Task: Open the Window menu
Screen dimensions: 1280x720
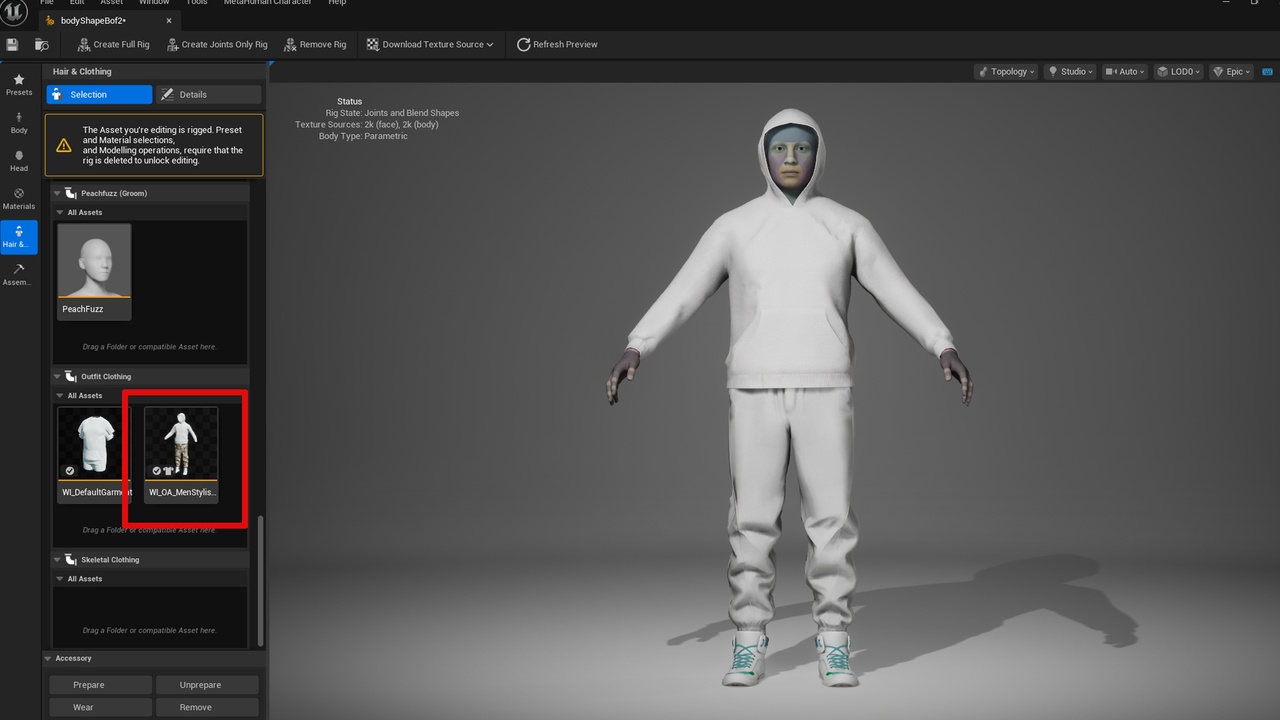Action: [154, 3]
